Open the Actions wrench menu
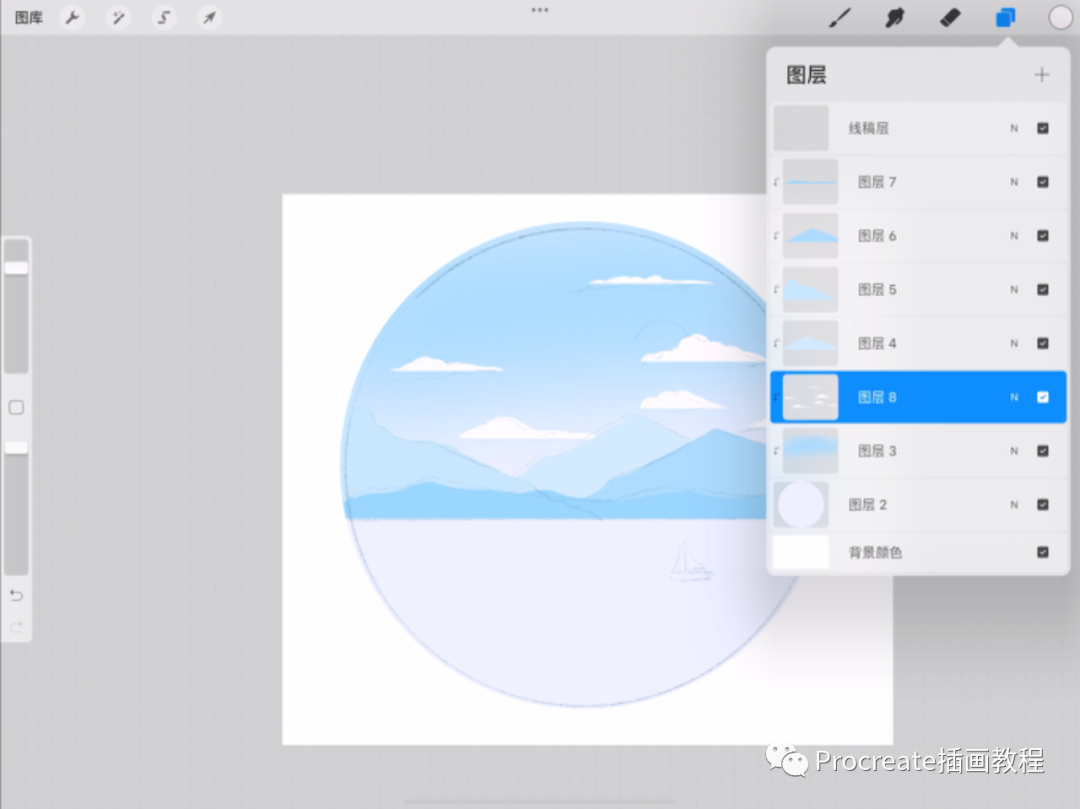1080x809 pixels. click(72, 17)
